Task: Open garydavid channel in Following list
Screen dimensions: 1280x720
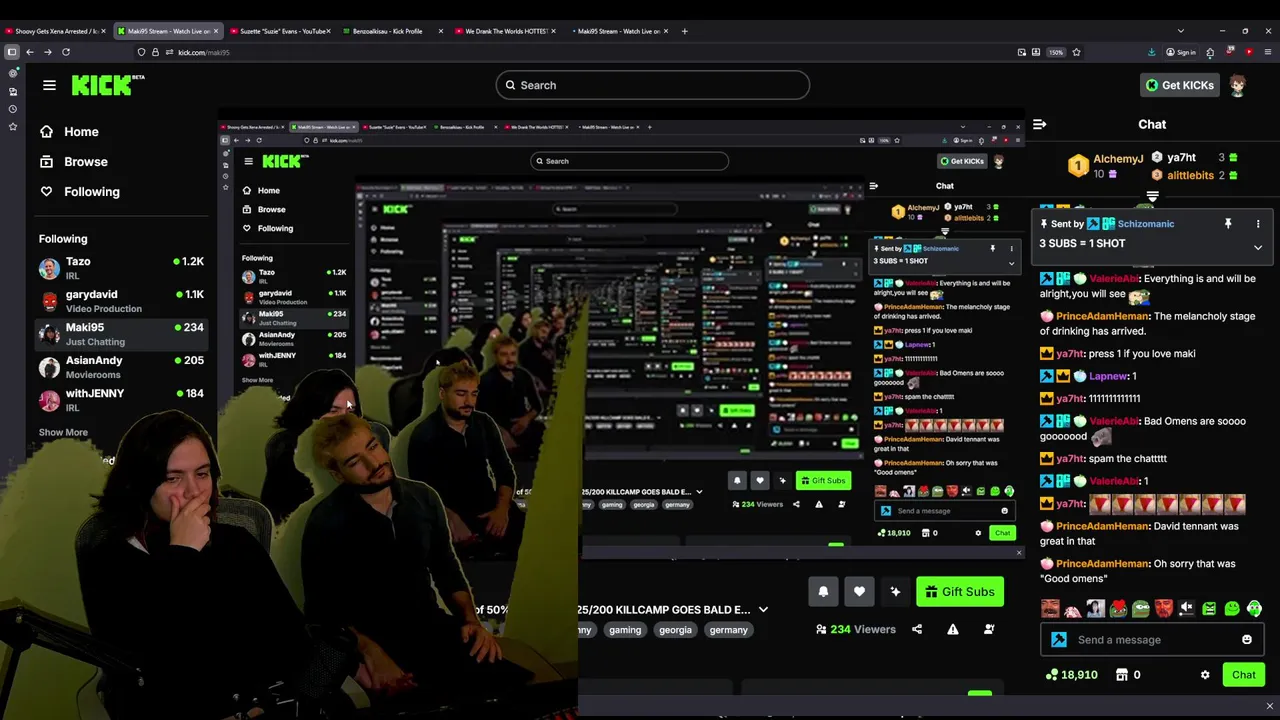Action: pyautogui.click(x=121, y=301)
